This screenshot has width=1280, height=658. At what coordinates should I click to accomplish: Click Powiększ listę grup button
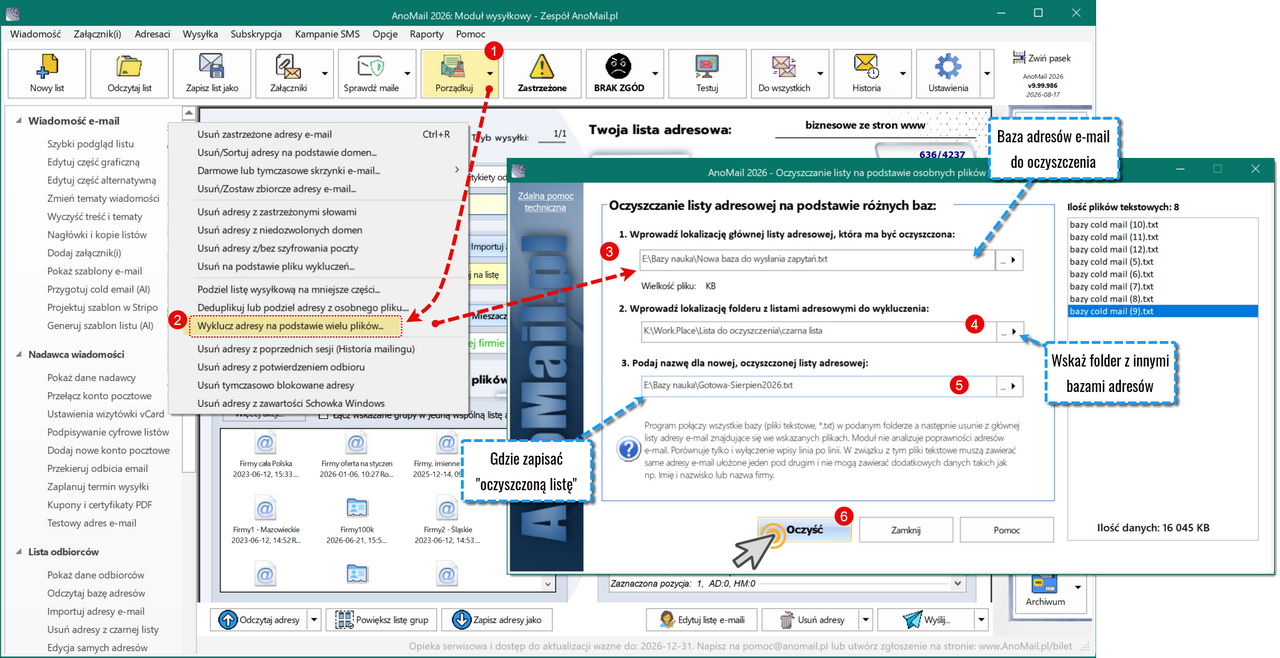click(x=384, y=620)
